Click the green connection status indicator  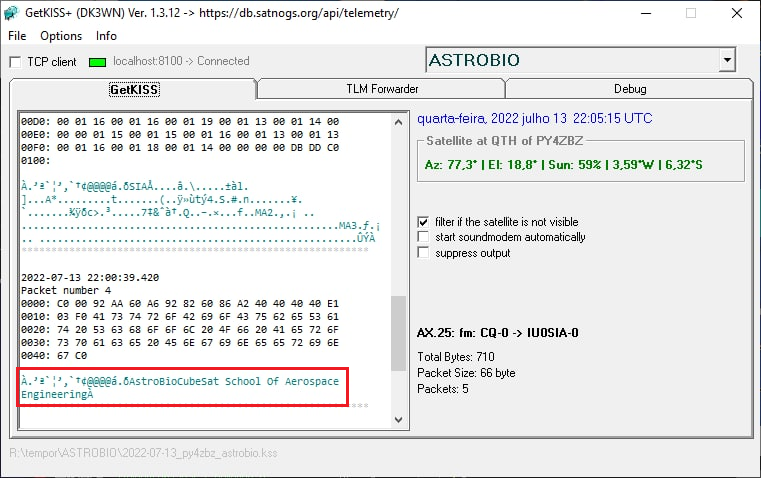click(97, 62)
